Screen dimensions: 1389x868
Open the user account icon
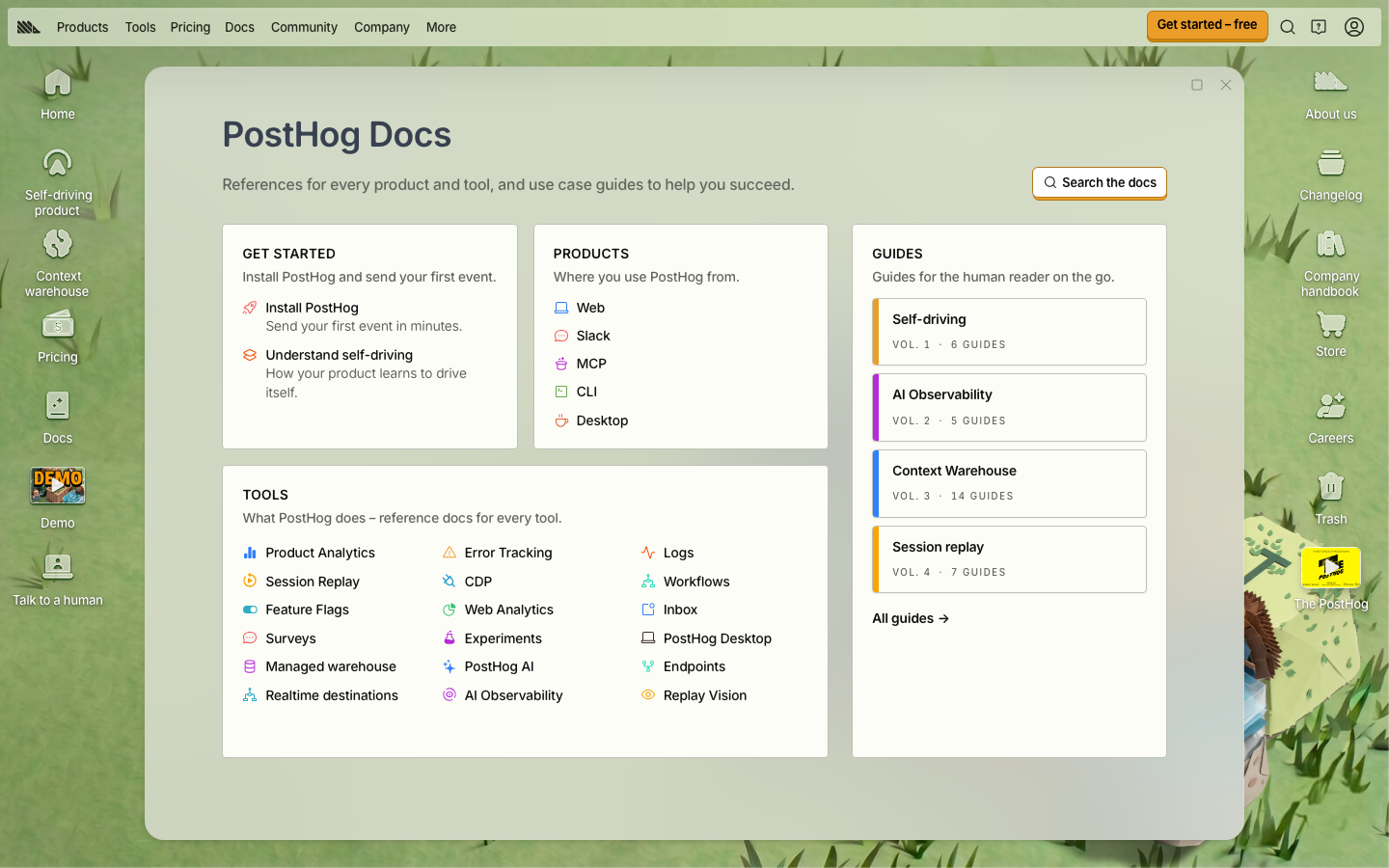(1354, 27)
